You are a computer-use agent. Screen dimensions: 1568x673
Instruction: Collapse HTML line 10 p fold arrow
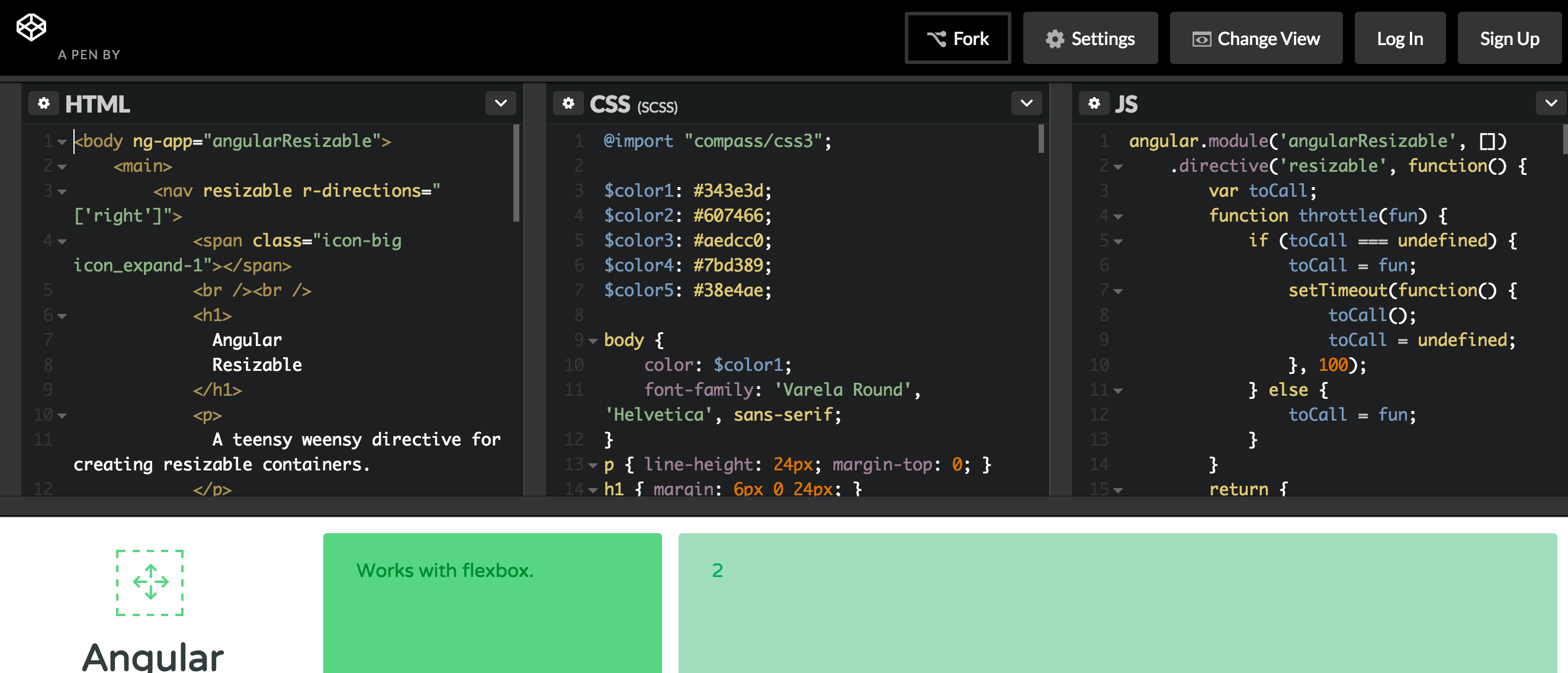coord(62,416)
